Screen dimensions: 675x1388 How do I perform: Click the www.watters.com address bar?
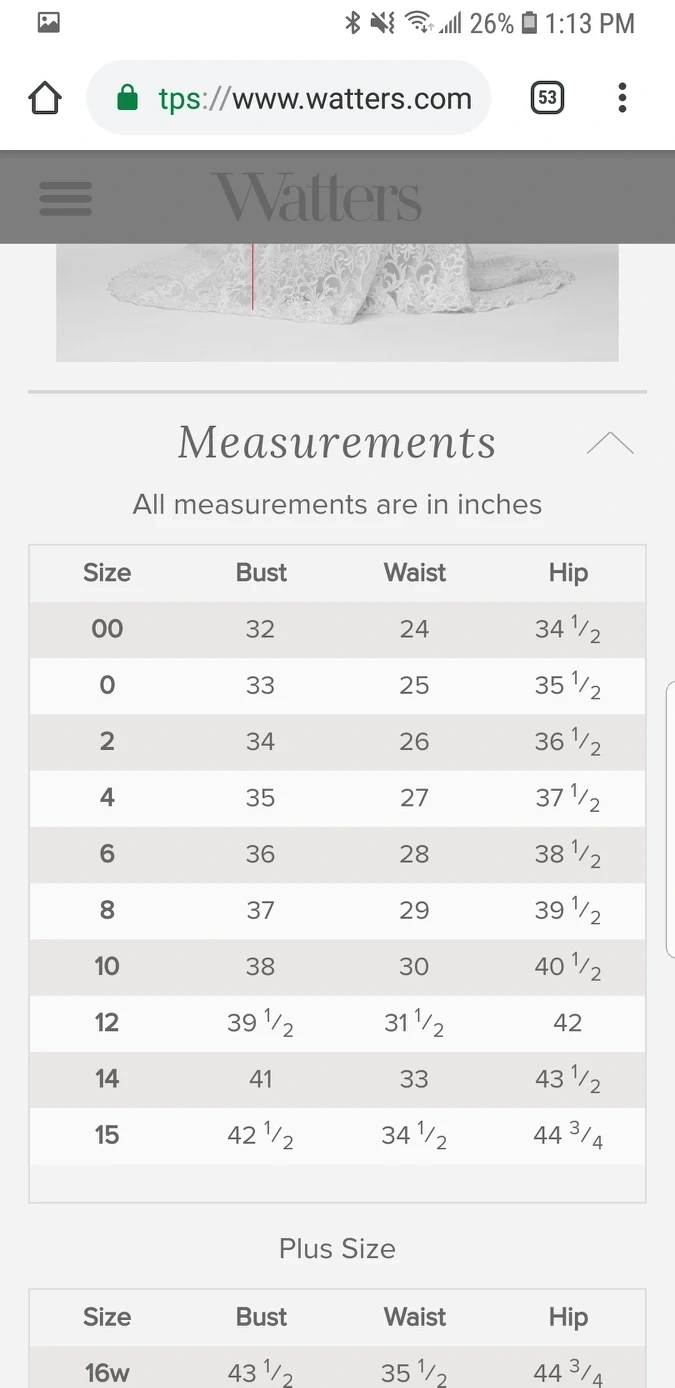314,98
